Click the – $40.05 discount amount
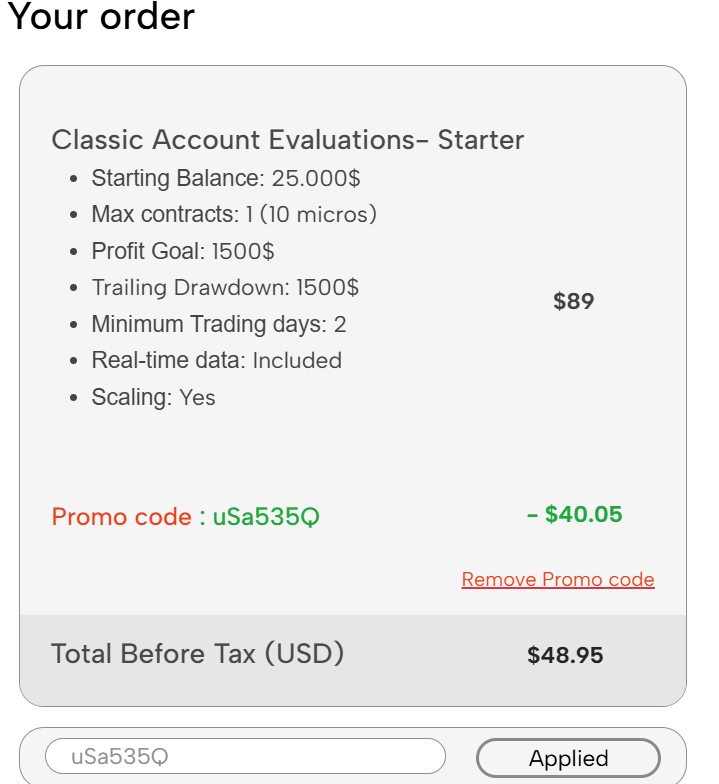The image size is (719, 784). 574,515
